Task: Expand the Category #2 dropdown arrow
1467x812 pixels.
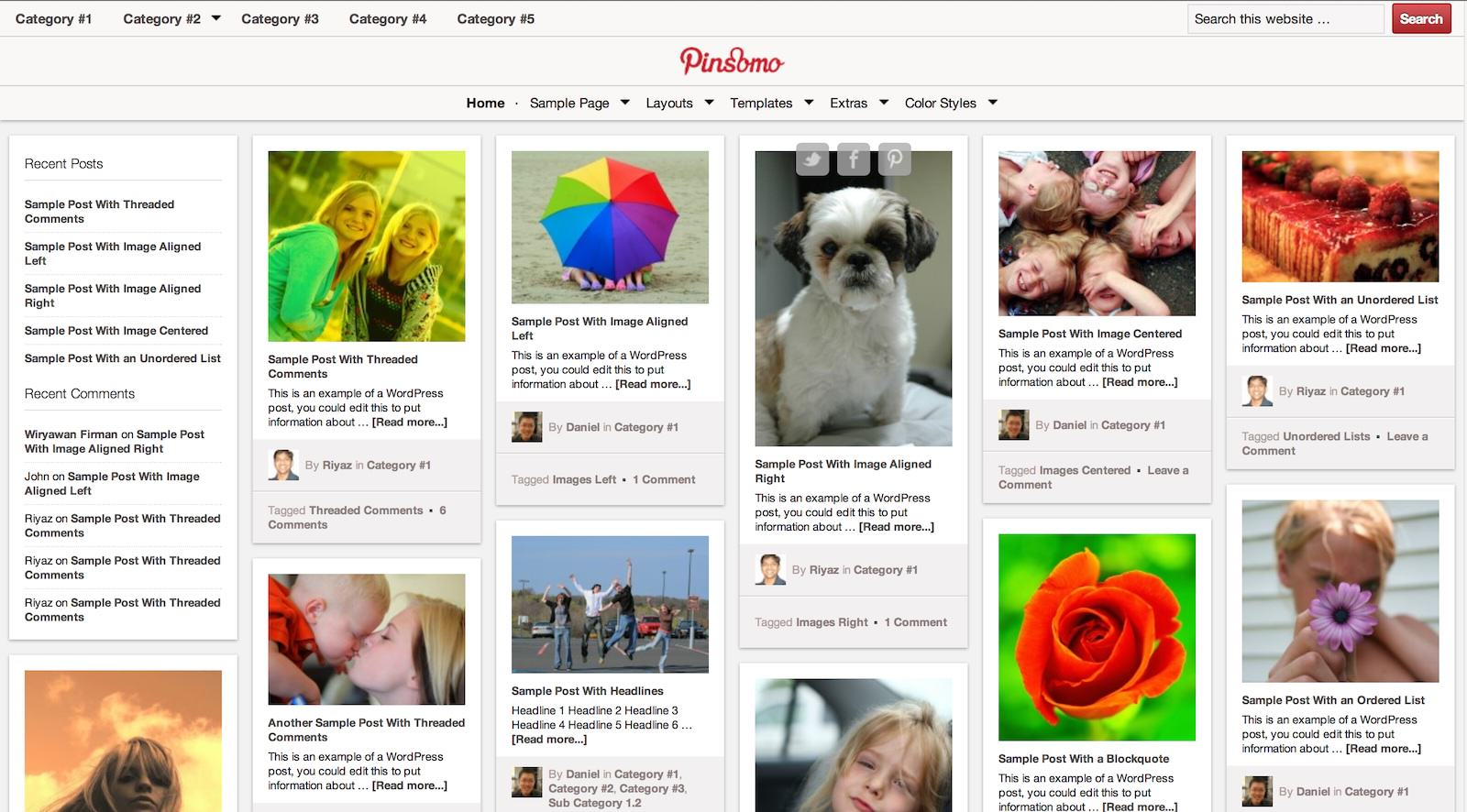Action: click(216, 17)
